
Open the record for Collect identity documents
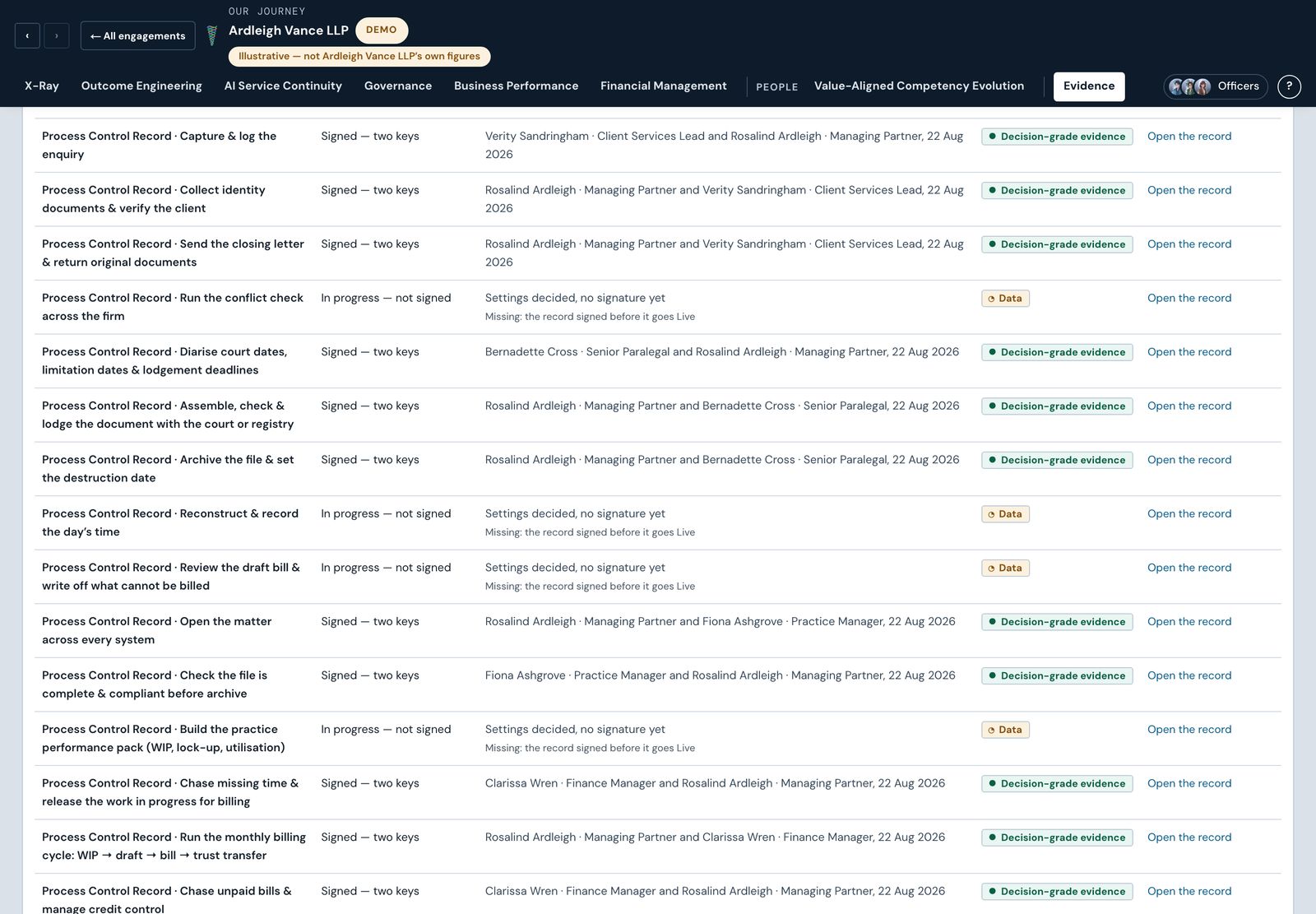pyautogui.click(x=1189, y=190)
